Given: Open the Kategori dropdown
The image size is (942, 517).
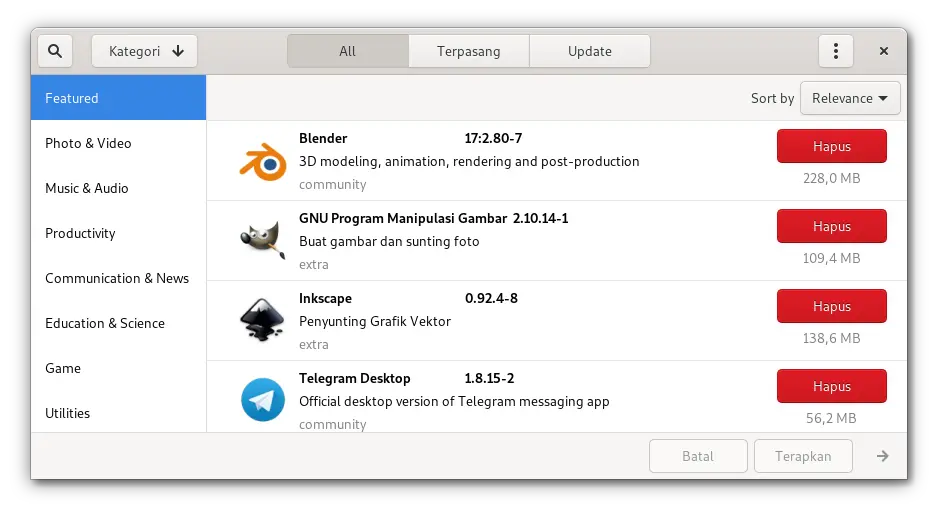Looking at the screenshot, I should point(144,51).
